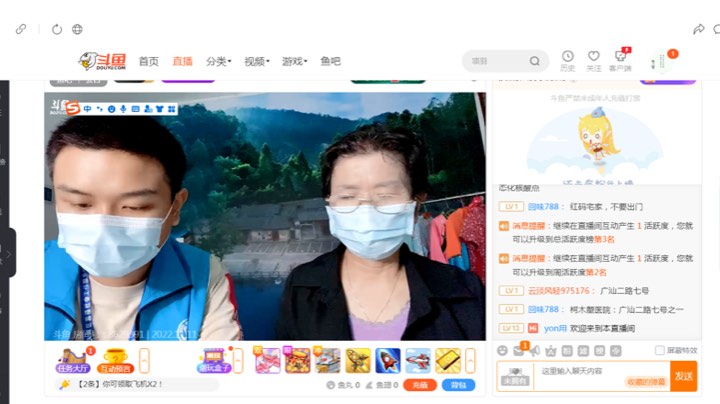Click the chat crown noble icon
Screen dimensions: 720x404
[x=551, y=351]
